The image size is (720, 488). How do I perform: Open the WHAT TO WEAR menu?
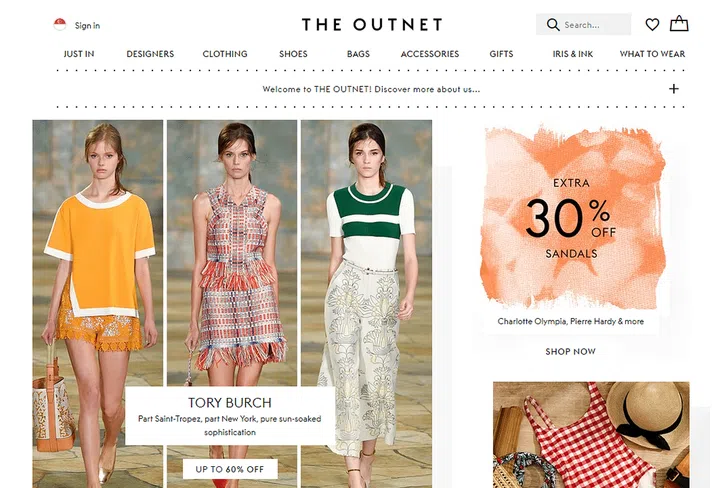[652, 54]
